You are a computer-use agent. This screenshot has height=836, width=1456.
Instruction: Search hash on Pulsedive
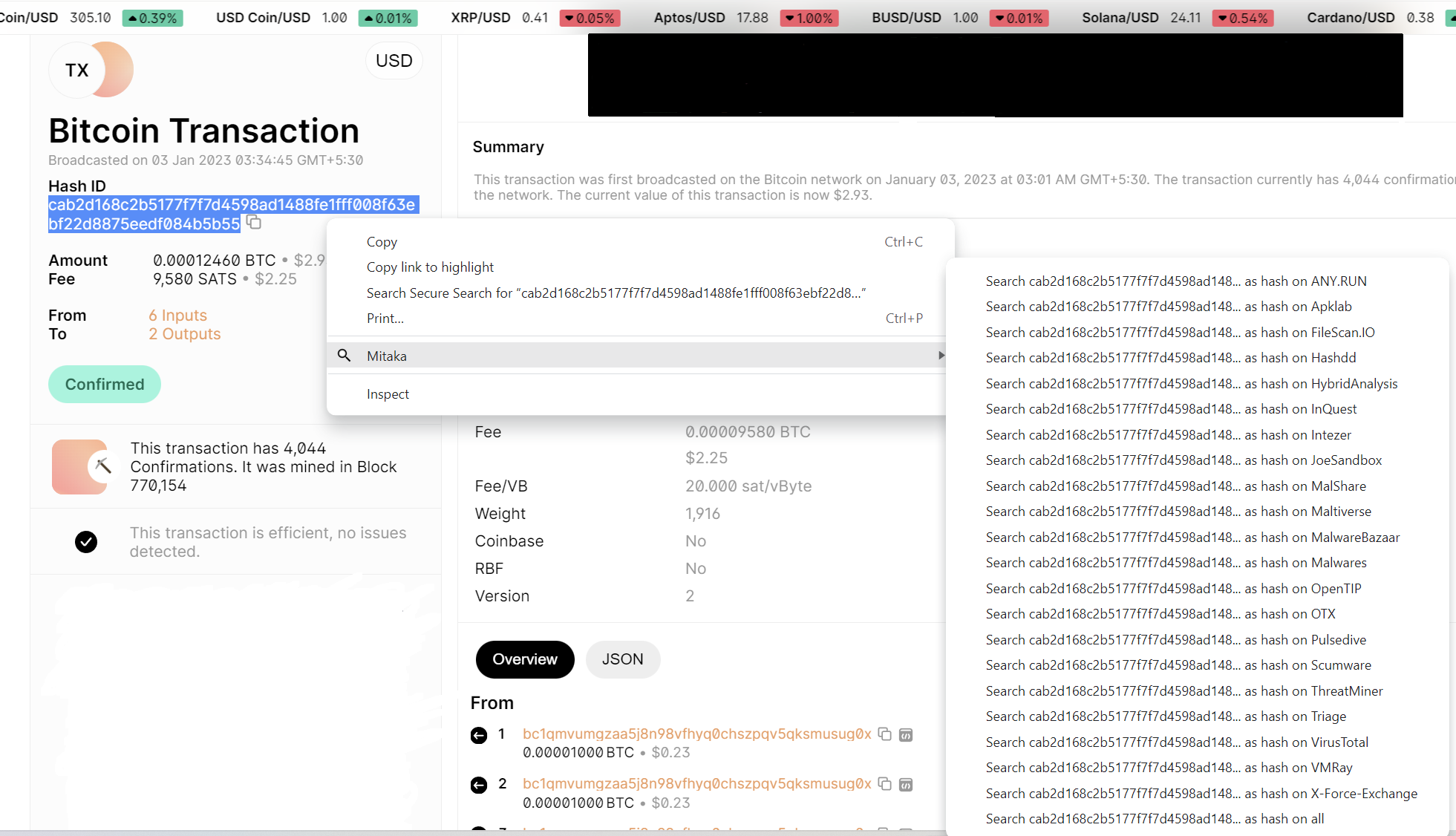click(x=1197, y=640)
